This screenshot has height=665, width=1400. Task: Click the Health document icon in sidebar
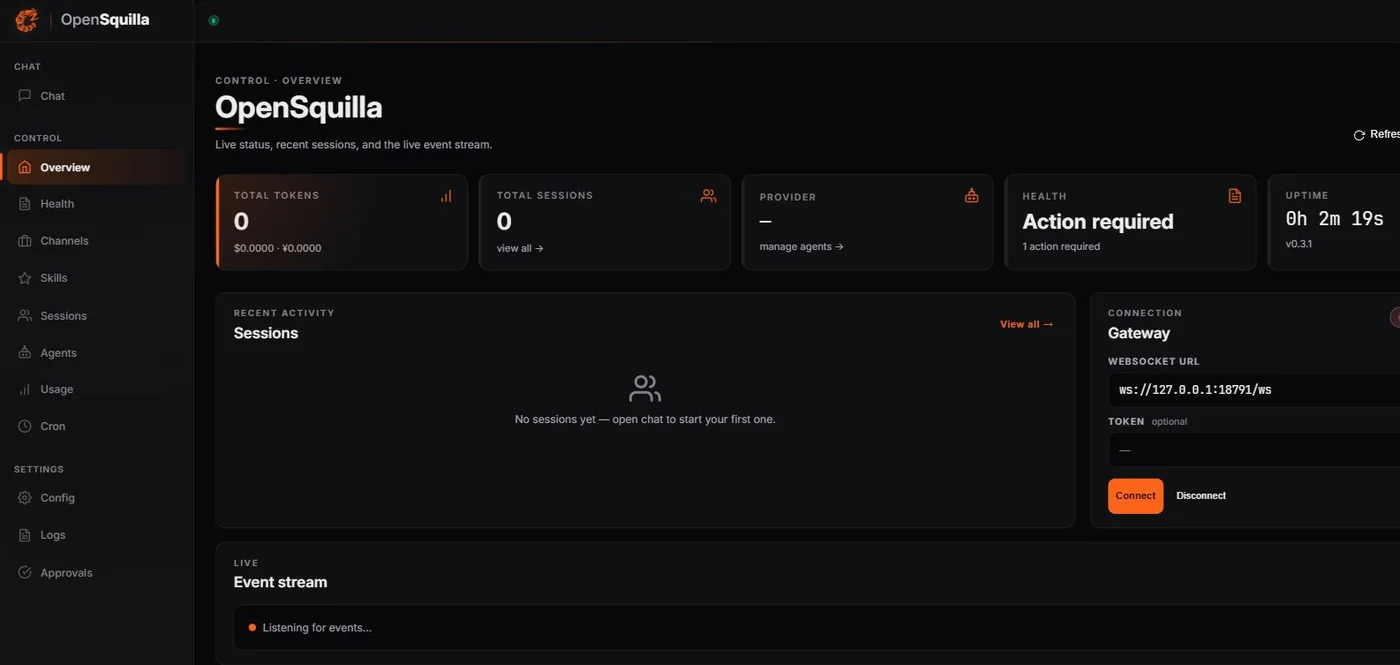point(25,204)
